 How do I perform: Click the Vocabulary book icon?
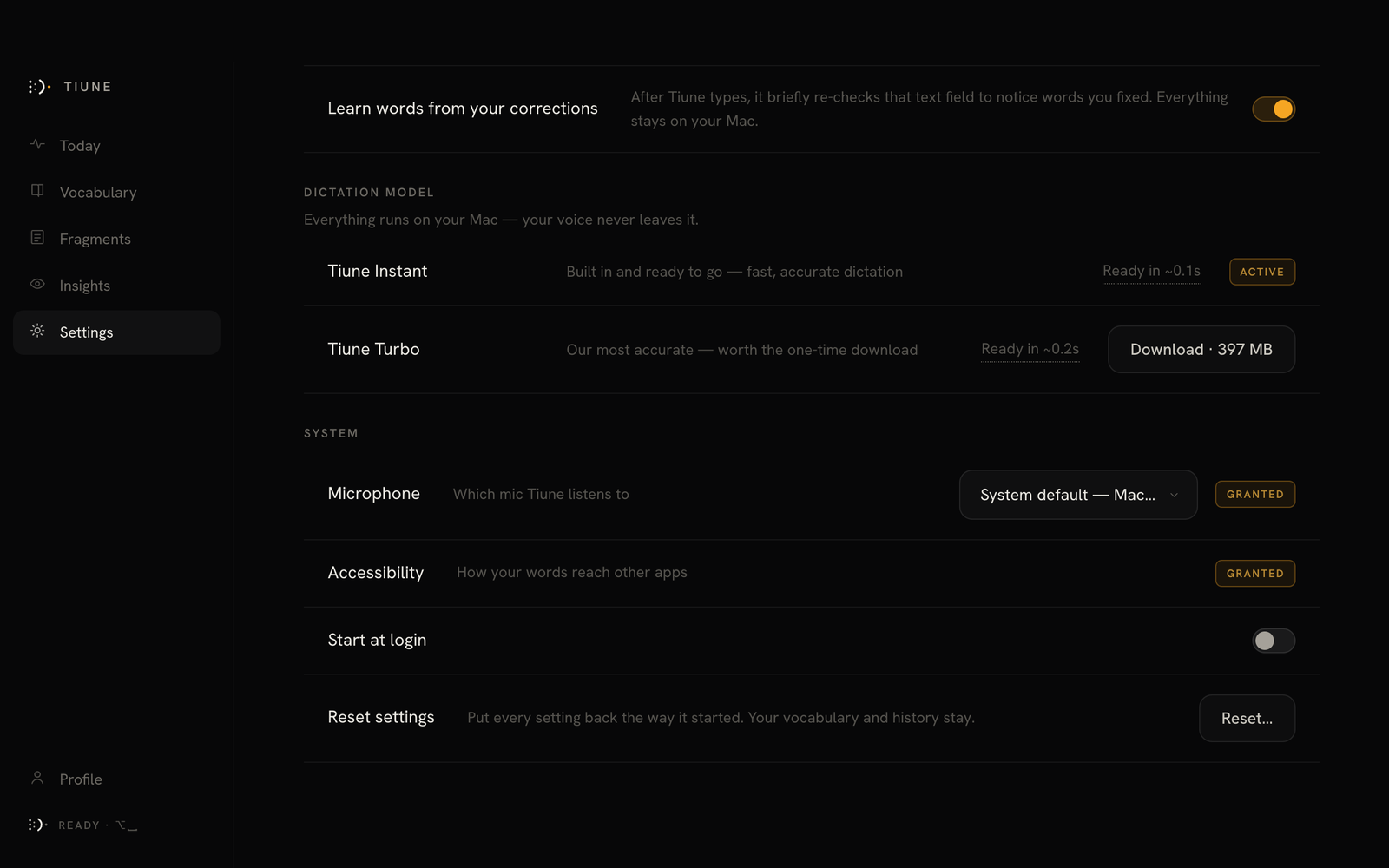coord(37,191)
